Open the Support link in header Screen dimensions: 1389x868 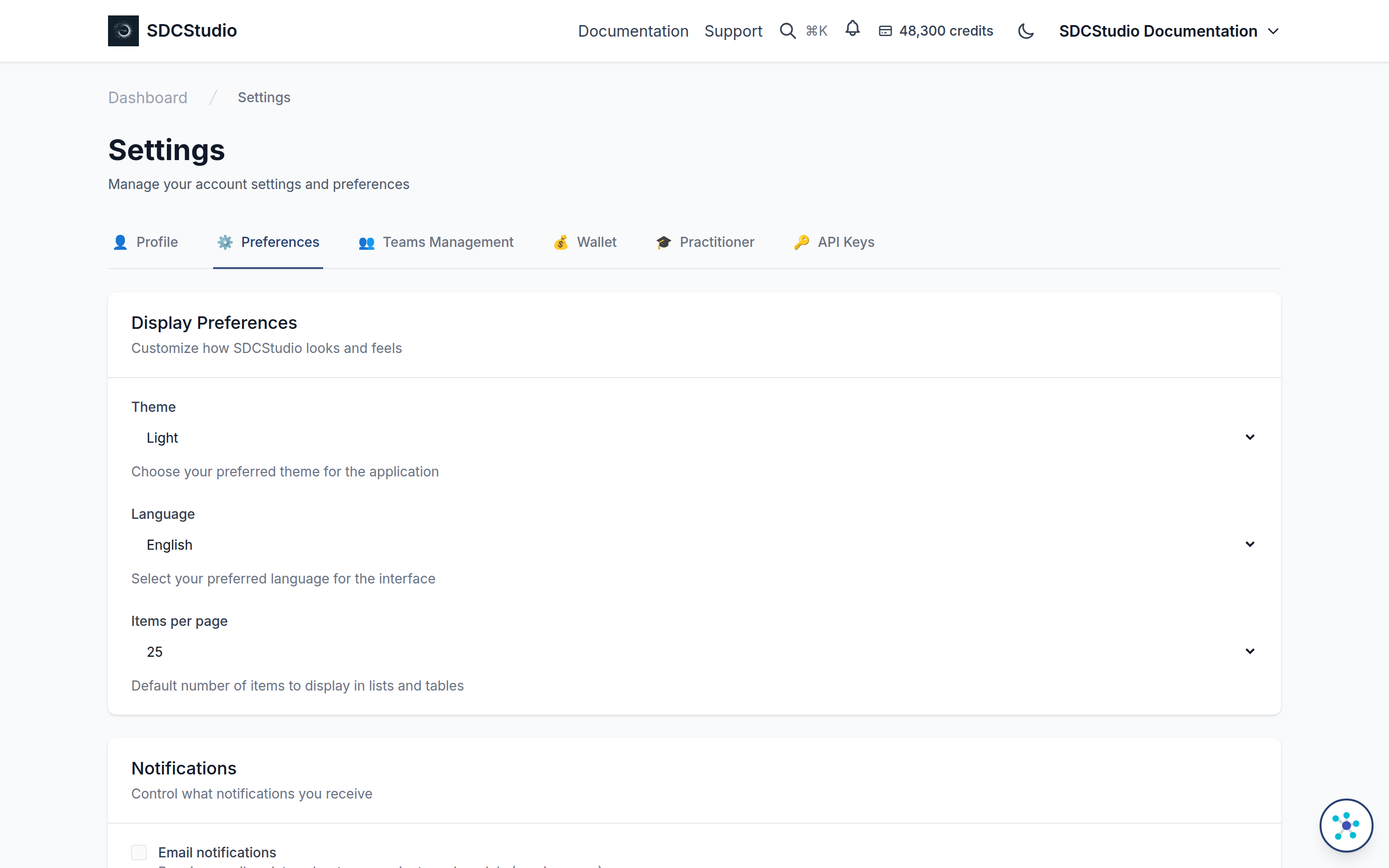click(733, 31)
